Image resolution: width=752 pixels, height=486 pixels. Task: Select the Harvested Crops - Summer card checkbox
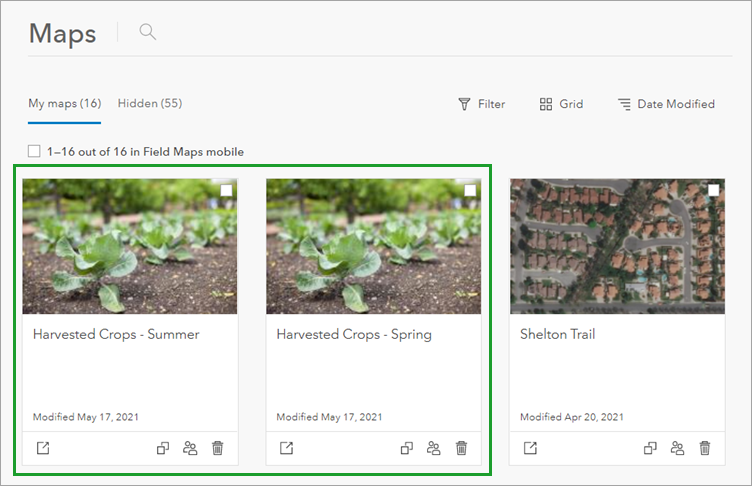pyautogui.click(x=226, y=190)
